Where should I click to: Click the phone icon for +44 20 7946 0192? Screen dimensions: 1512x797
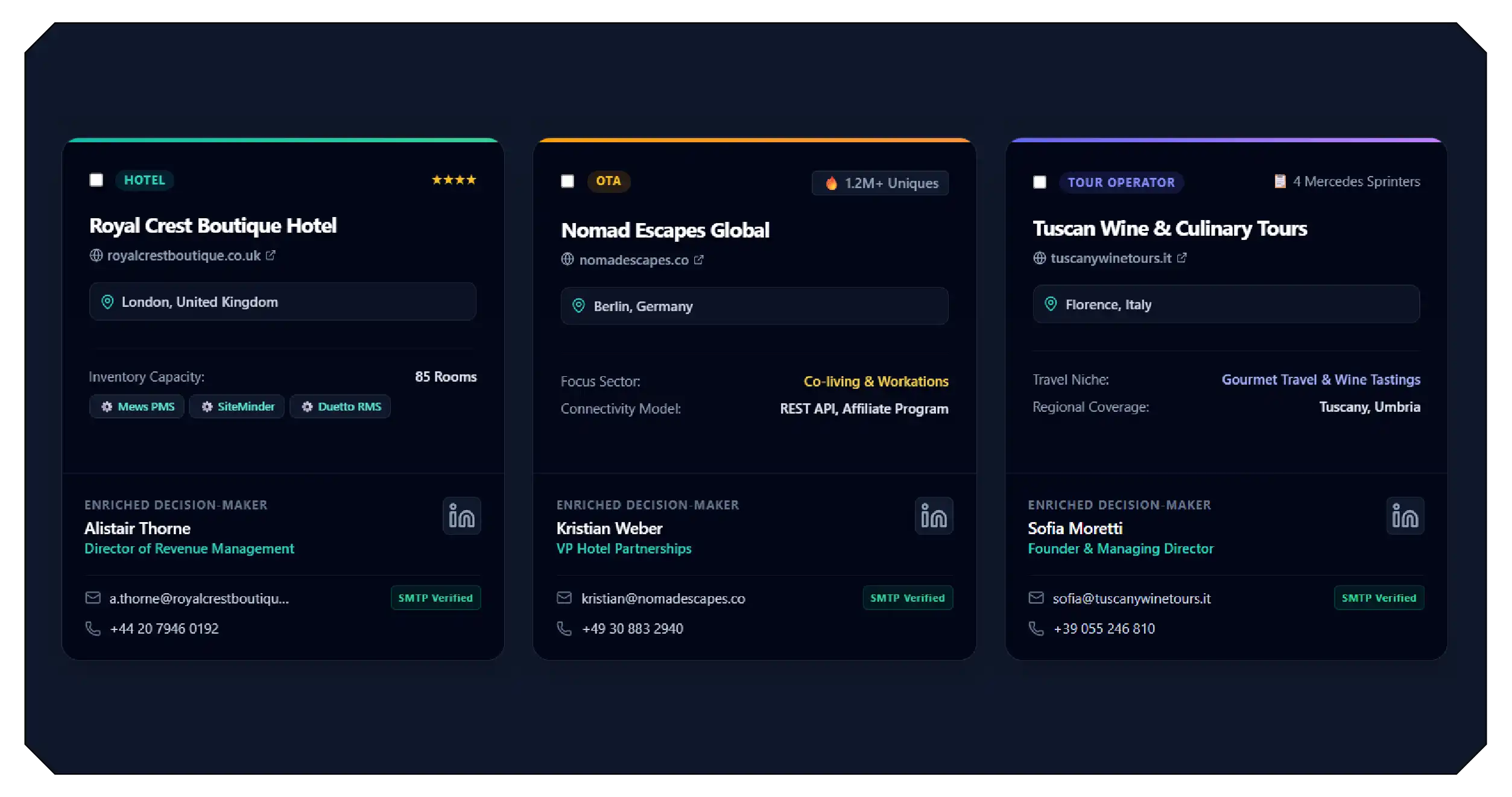tap(93, 629)
